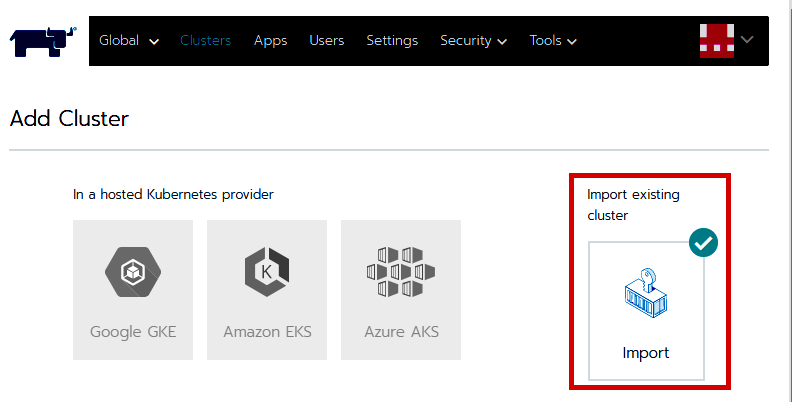The height and width of the screenshot is (402, 792).
Task: Click the Import container key icon
Action: point(646,293)
